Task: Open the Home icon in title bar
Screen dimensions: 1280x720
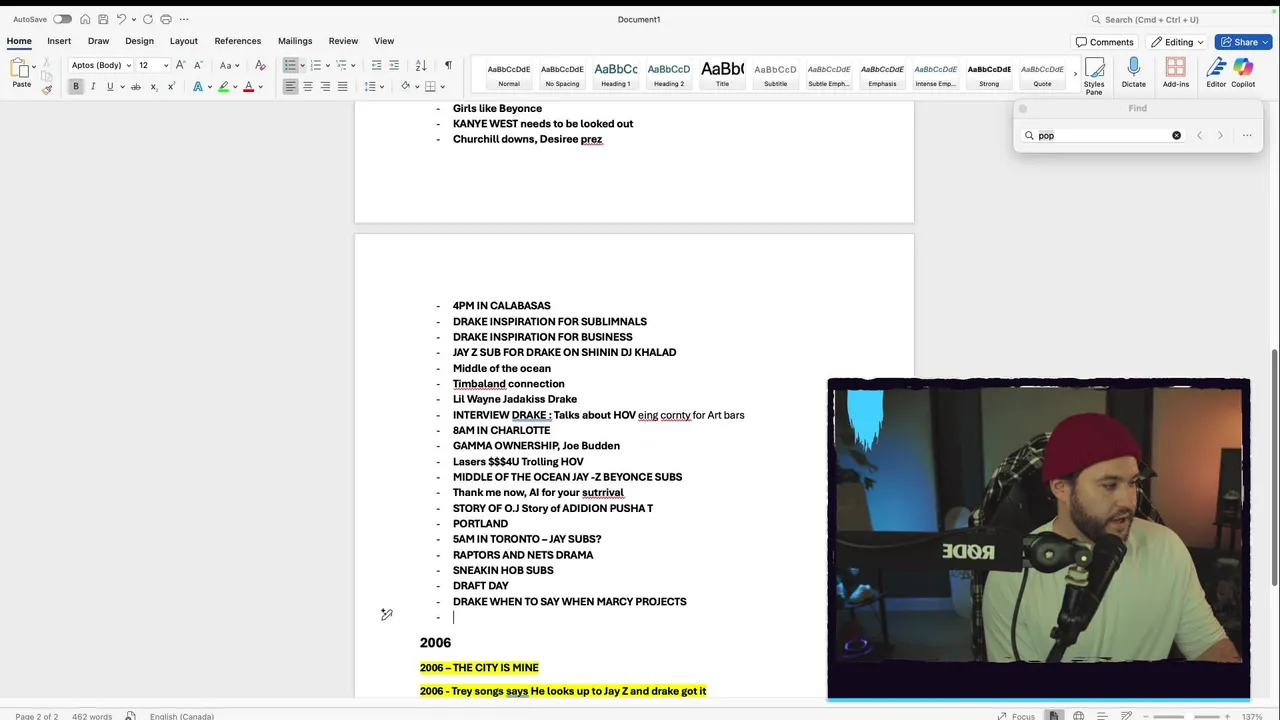Action: (85, 19)
